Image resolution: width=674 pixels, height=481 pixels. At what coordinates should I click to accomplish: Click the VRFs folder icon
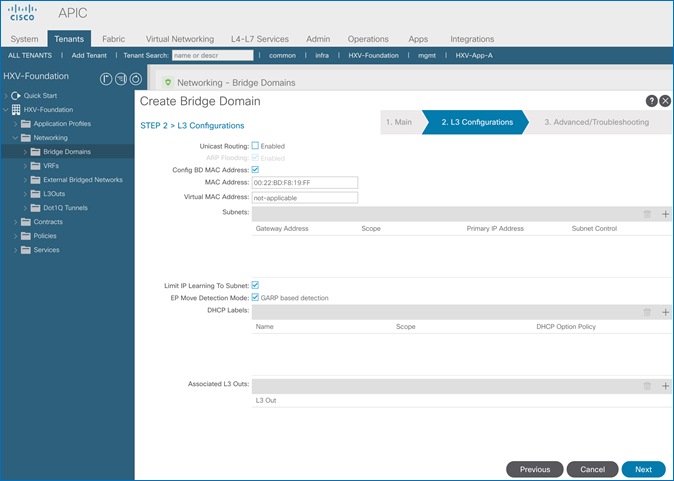coord(36,166)
